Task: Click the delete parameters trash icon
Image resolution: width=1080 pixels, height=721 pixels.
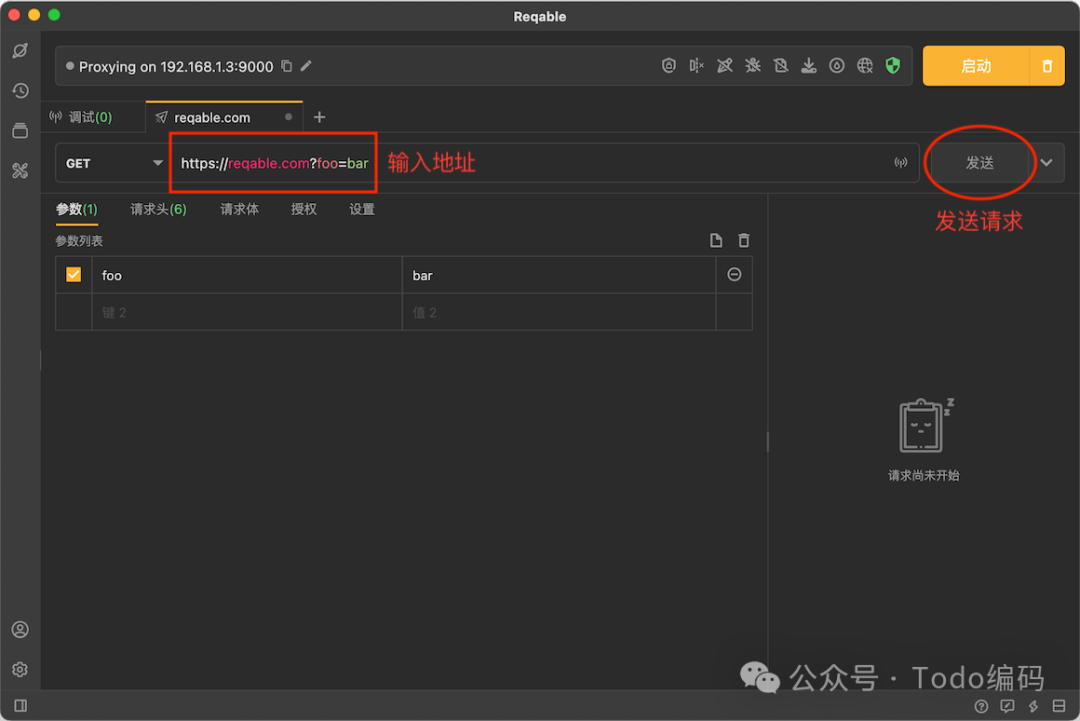Action: (743, 240)
